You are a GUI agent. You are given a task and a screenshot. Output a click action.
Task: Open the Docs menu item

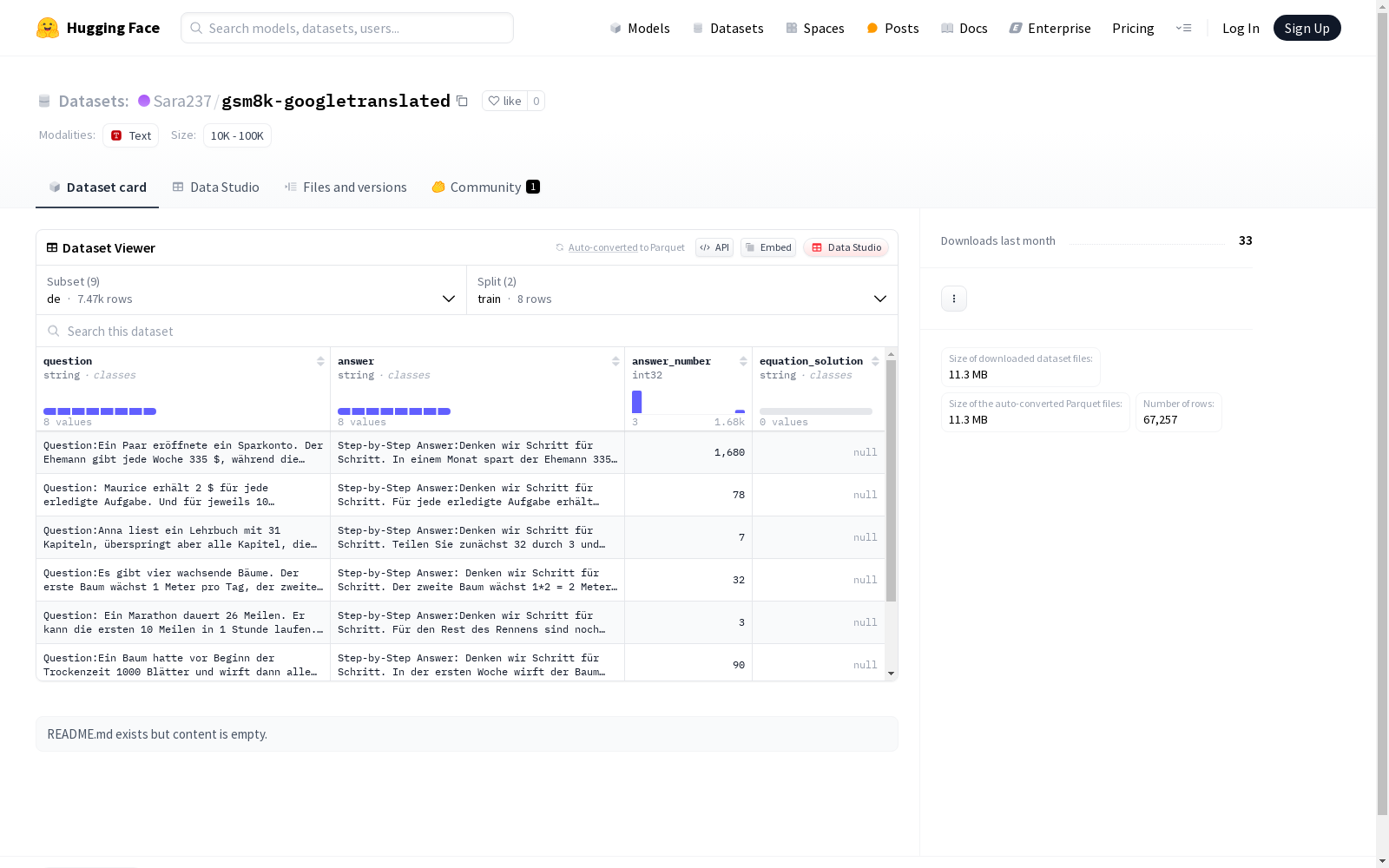coord(964,28)
